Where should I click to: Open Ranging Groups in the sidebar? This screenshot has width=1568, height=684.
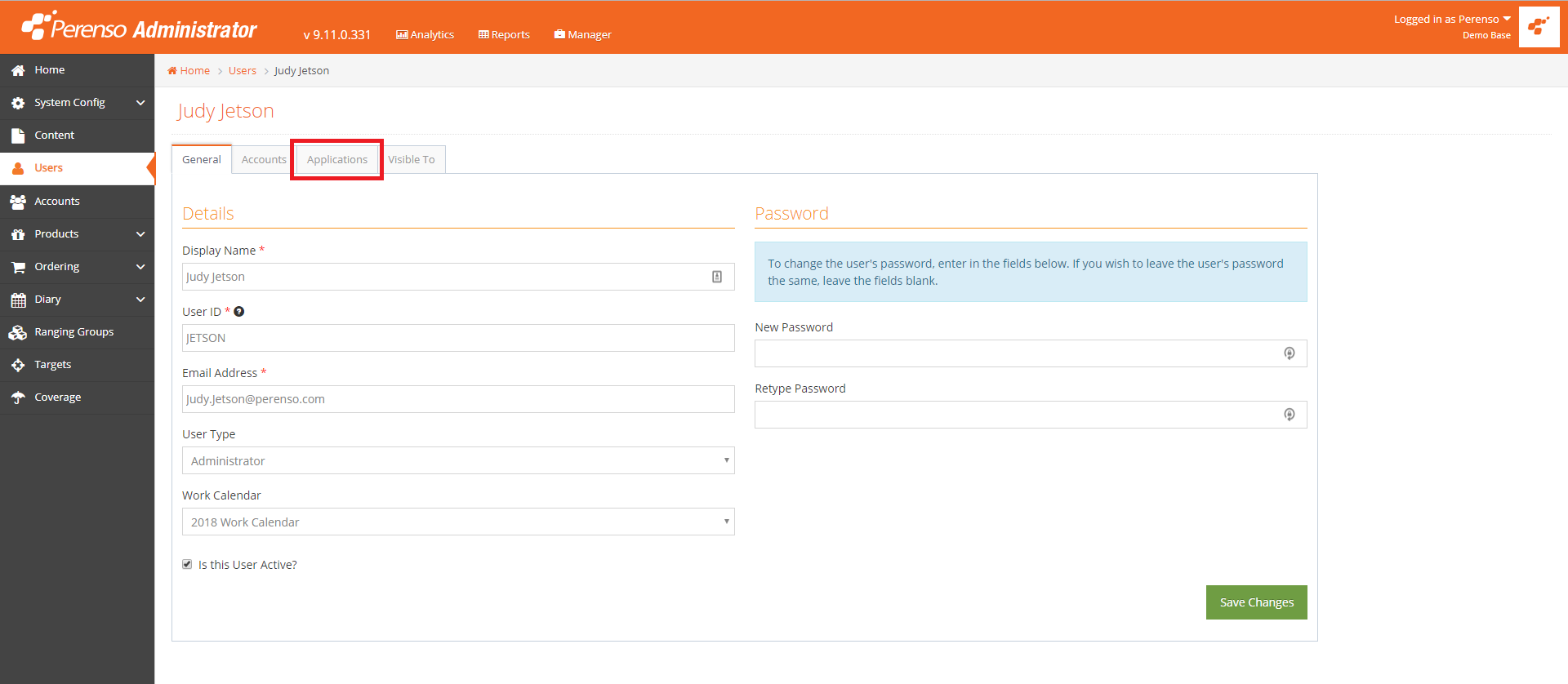(x=77, y=332)
